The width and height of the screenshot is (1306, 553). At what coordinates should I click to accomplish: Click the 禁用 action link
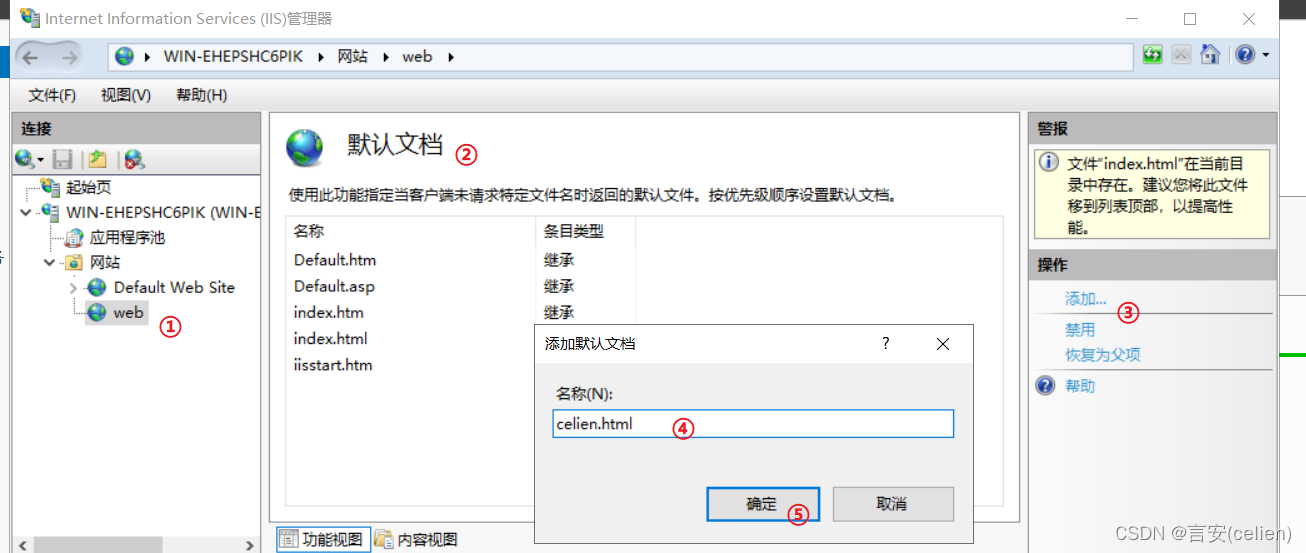(1080, 329)
